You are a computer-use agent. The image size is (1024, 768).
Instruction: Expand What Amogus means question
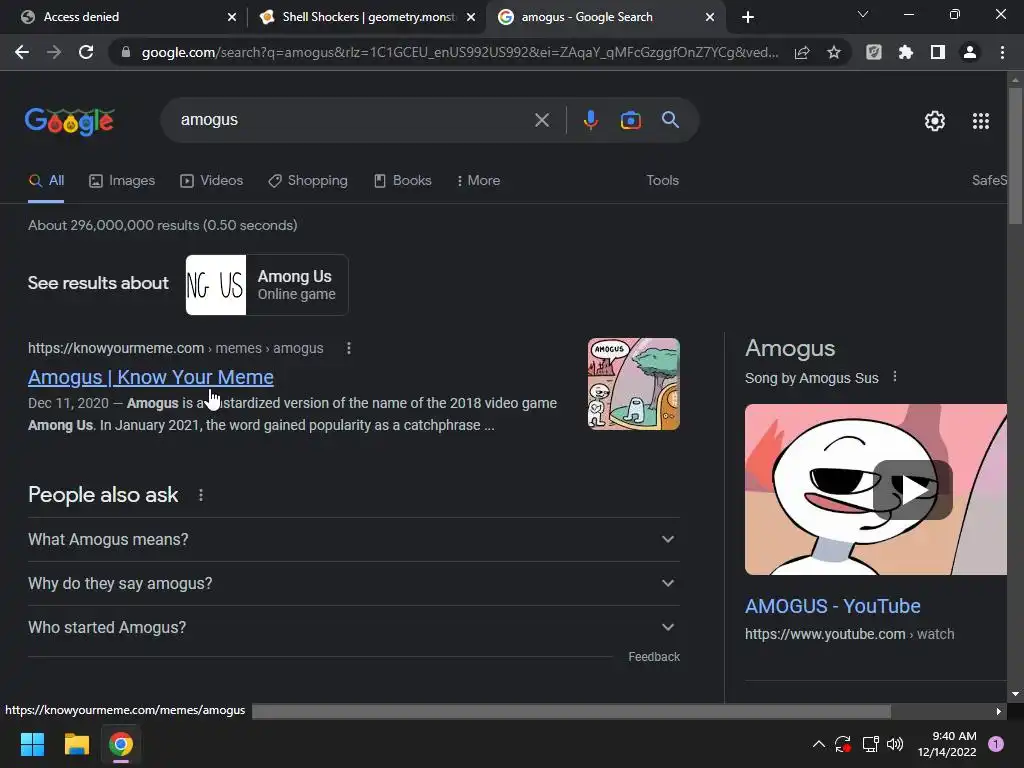[x=354, y=539]
